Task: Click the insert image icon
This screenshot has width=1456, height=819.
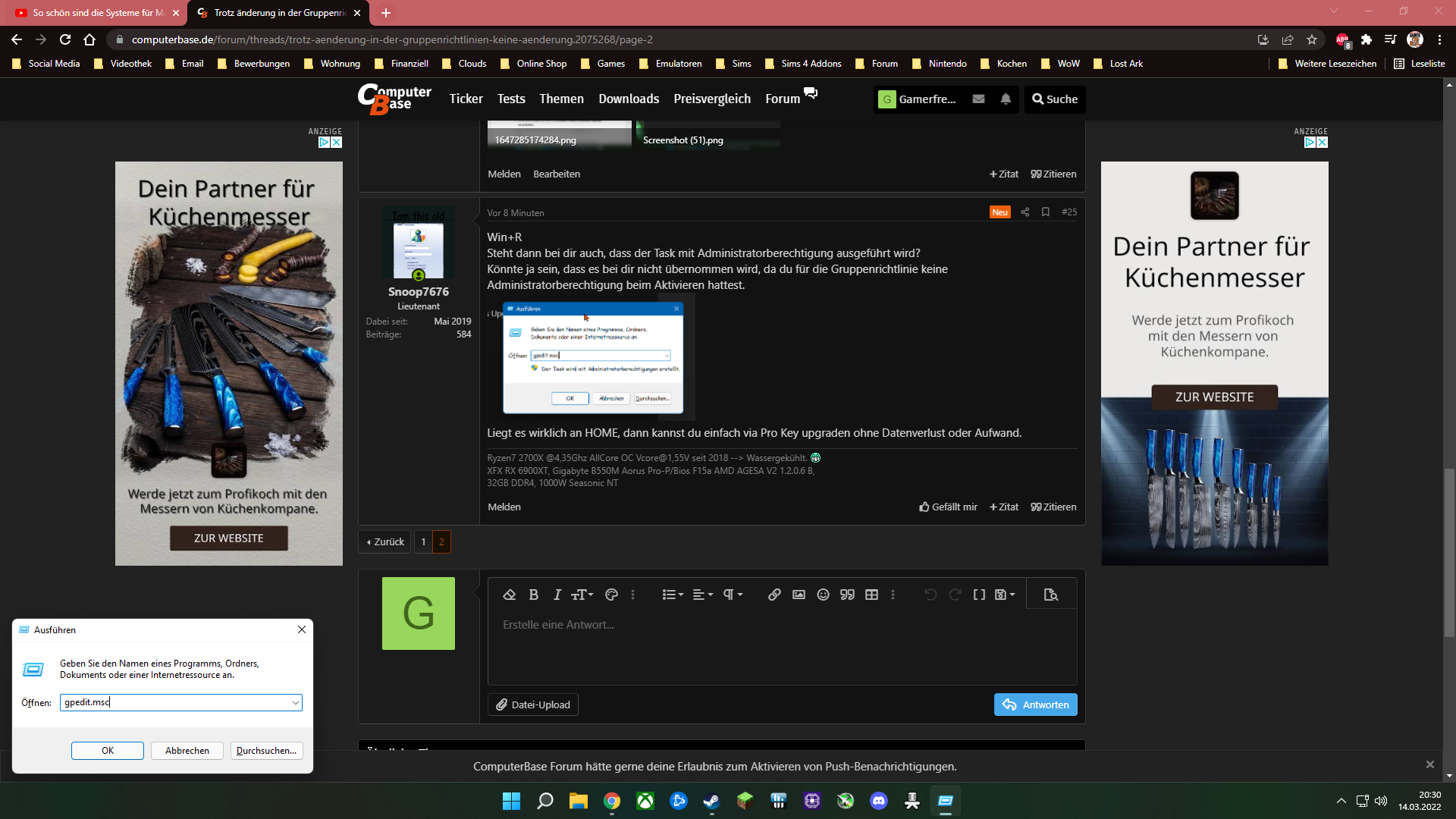Action: coord(799,595)
